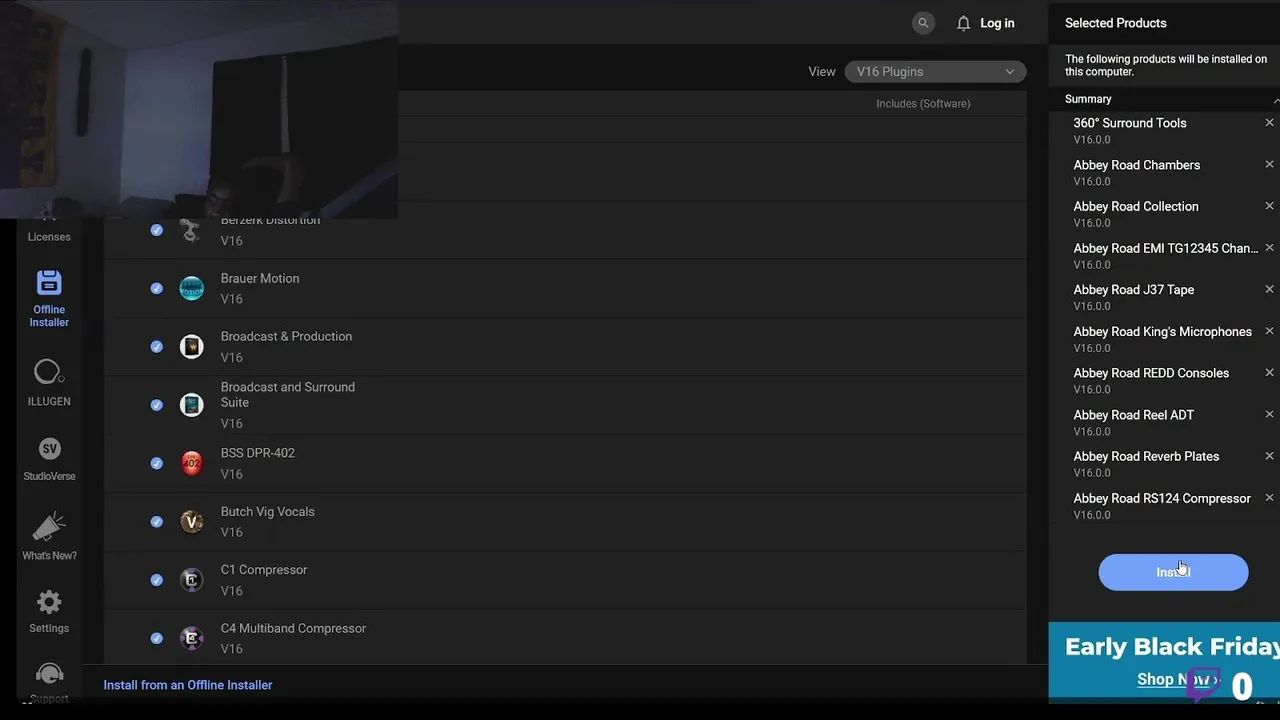Remove Abbey Road King's Microphones from selection
The image size is (1280, 720).
click(1269, 331)
